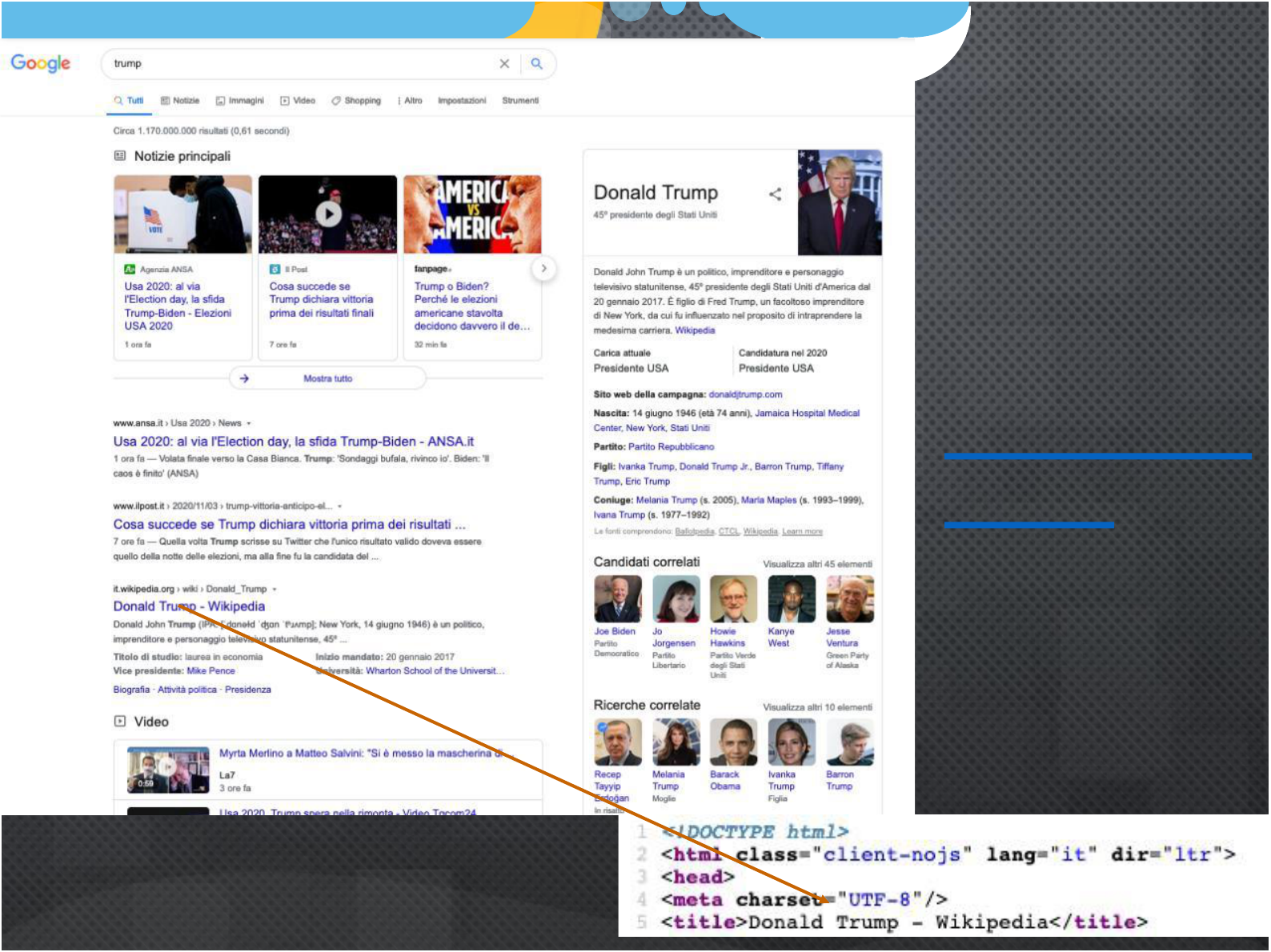Click 'Visualizza altri 10 elementi'
Image resolution: width=1271 pixels, height=952 pixels.
tap(817, 708)
